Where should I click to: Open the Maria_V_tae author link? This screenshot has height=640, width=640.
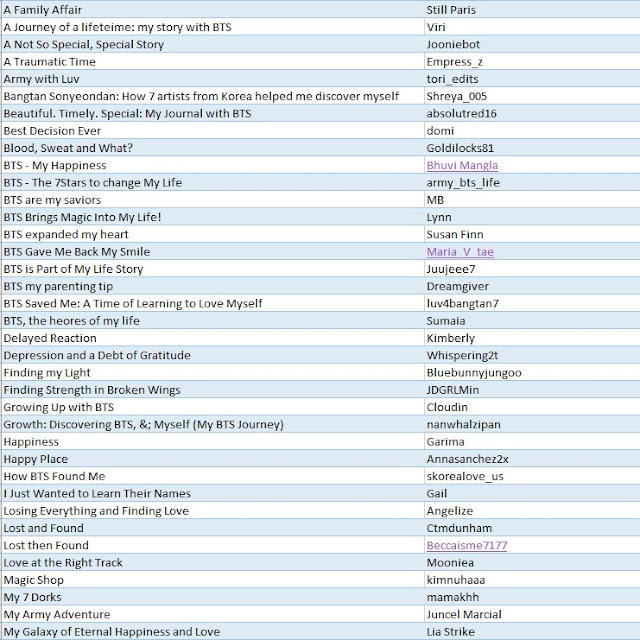tap(460, 252)
